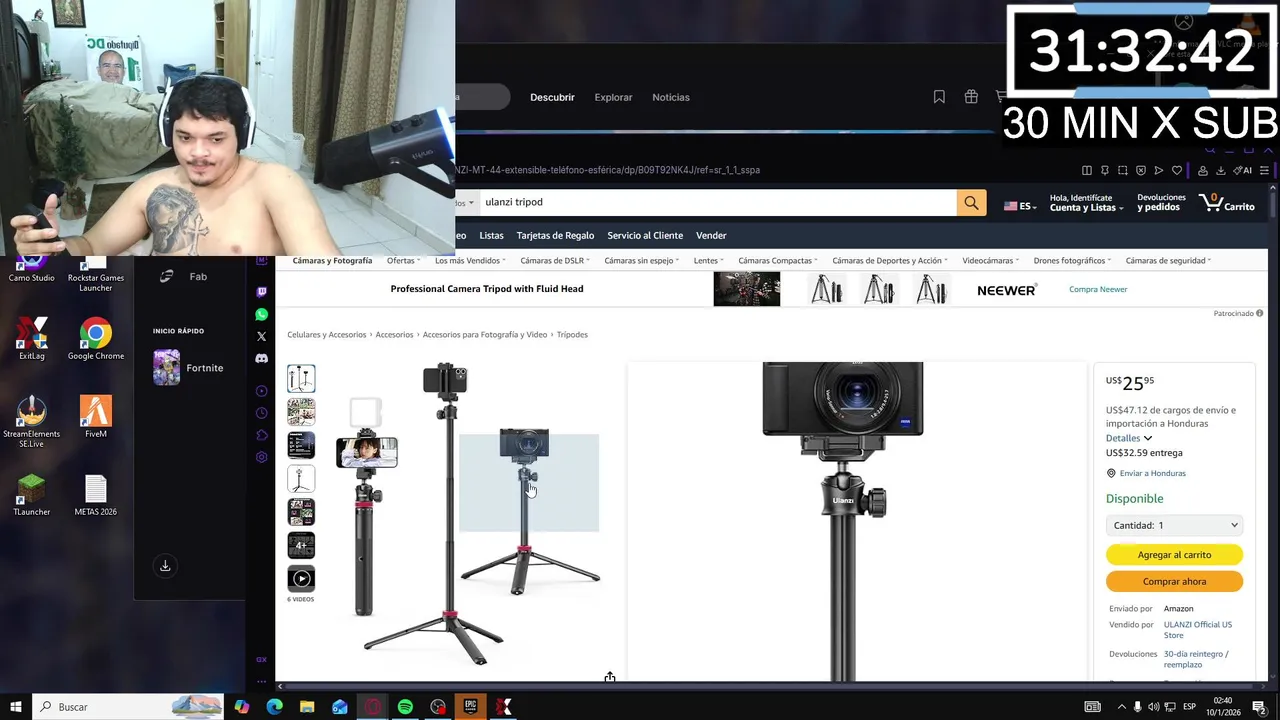
Task: Click the Opera AI assistant icon
Action: click(x=1243, y=171)
